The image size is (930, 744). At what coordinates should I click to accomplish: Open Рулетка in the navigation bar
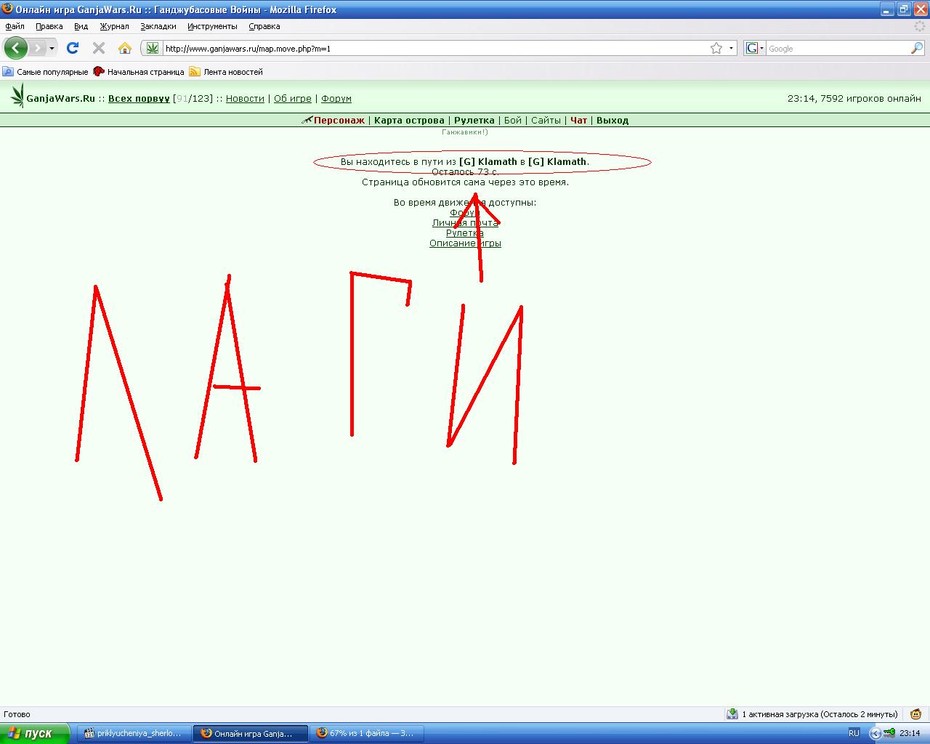point(474,120)
